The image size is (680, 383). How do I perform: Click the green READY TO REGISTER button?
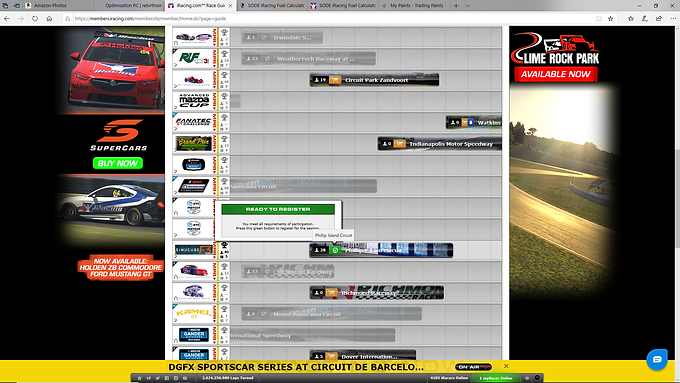pyautogui.click(x=278, y=209)
